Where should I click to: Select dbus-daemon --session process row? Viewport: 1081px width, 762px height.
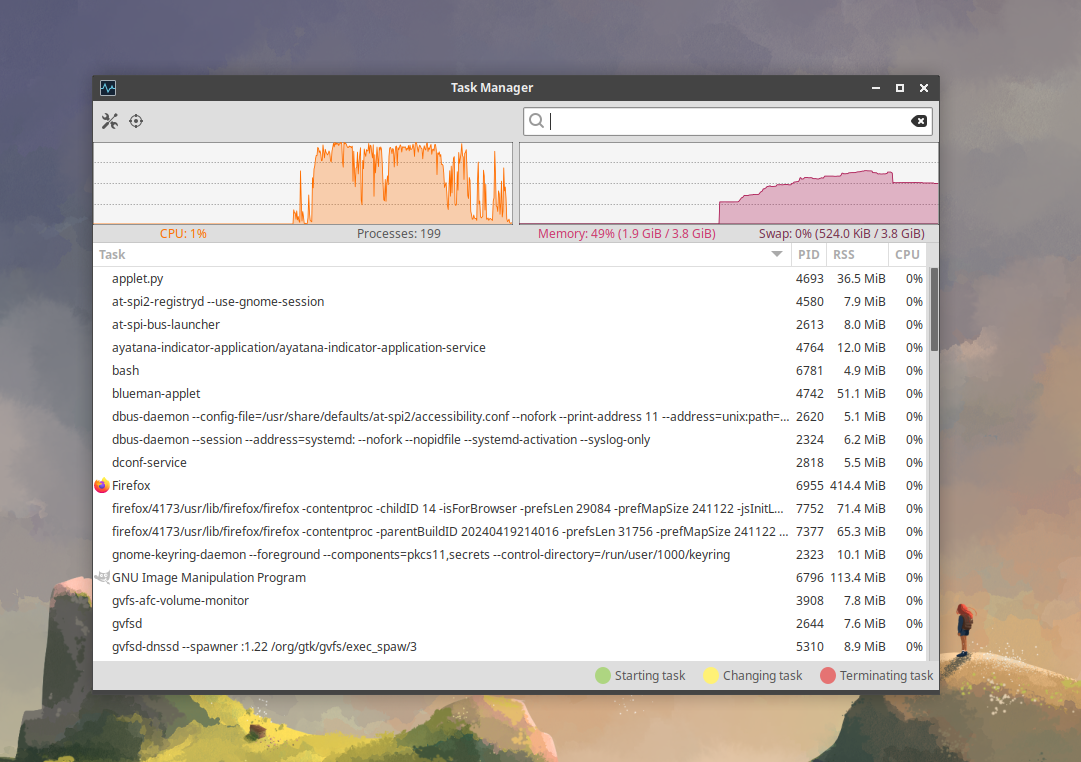[511, 439]
